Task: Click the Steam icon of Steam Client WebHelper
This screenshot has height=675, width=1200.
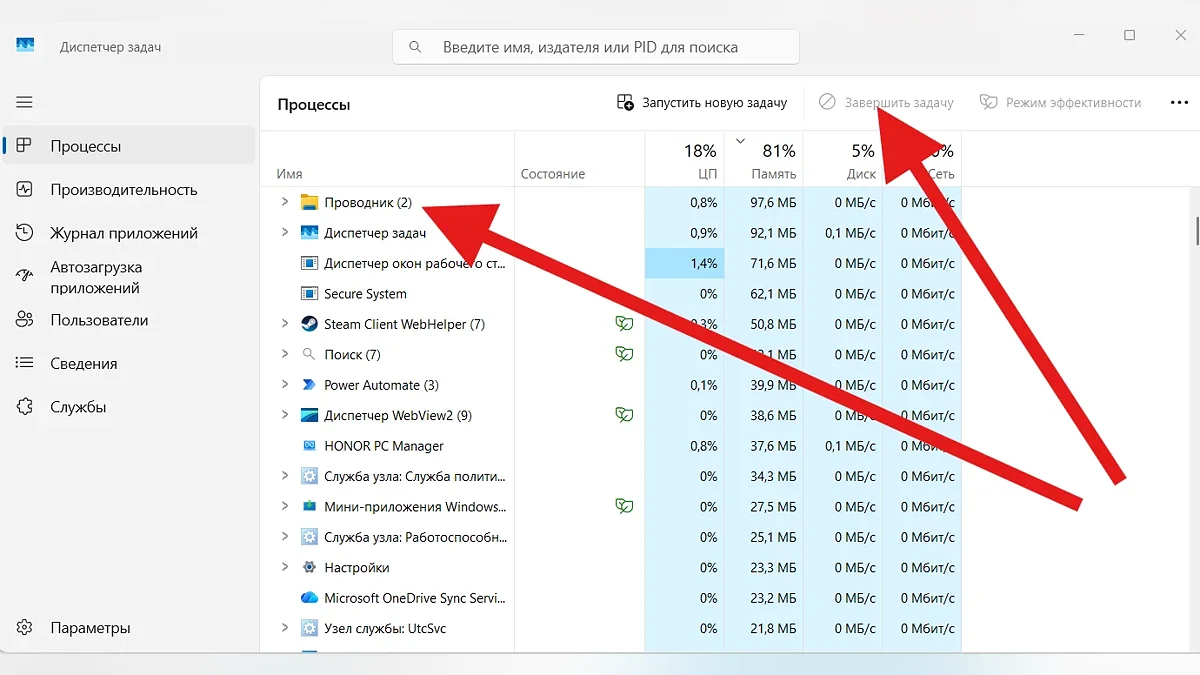Action: coord(309,324)
